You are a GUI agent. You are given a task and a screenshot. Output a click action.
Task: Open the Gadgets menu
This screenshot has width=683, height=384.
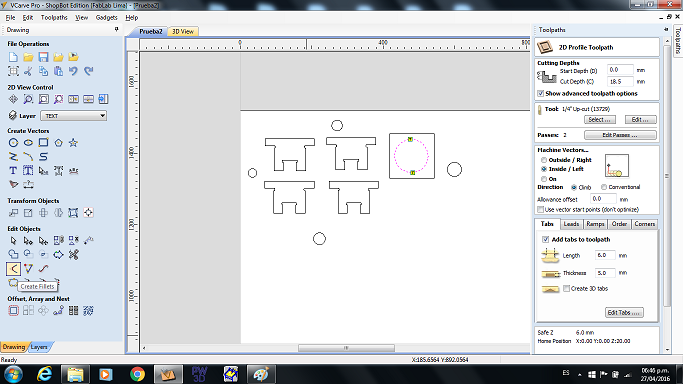point(107,17)
